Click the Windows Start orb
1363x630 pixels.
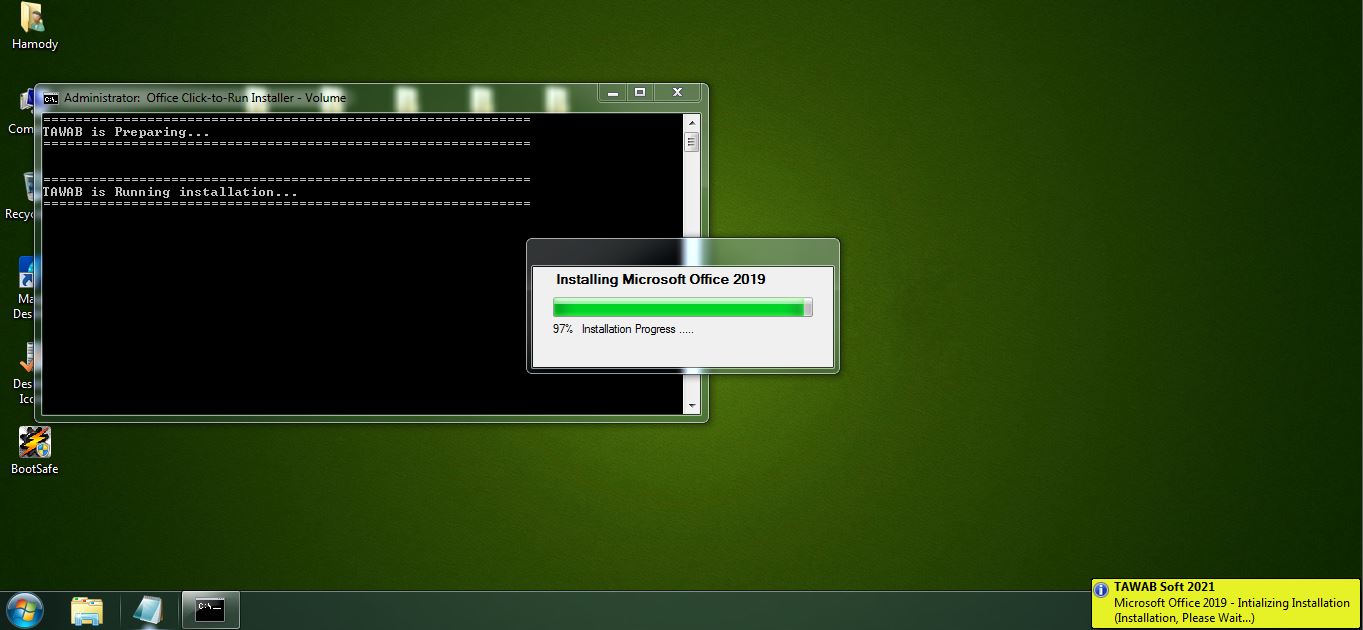pyautogui.click(x=24, y=609)
